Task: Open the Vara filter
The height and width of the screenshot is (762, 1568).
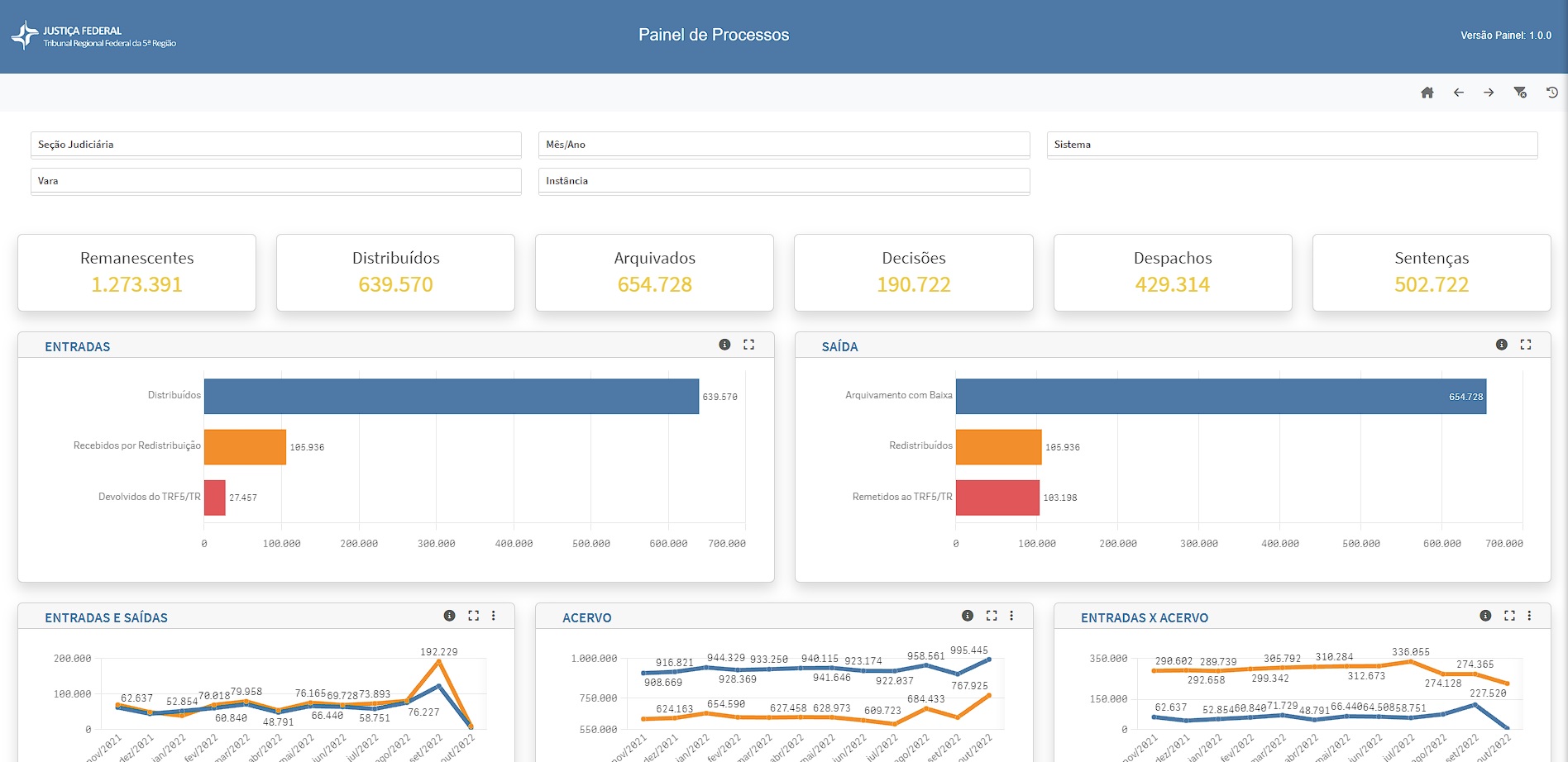Action: 276,181
